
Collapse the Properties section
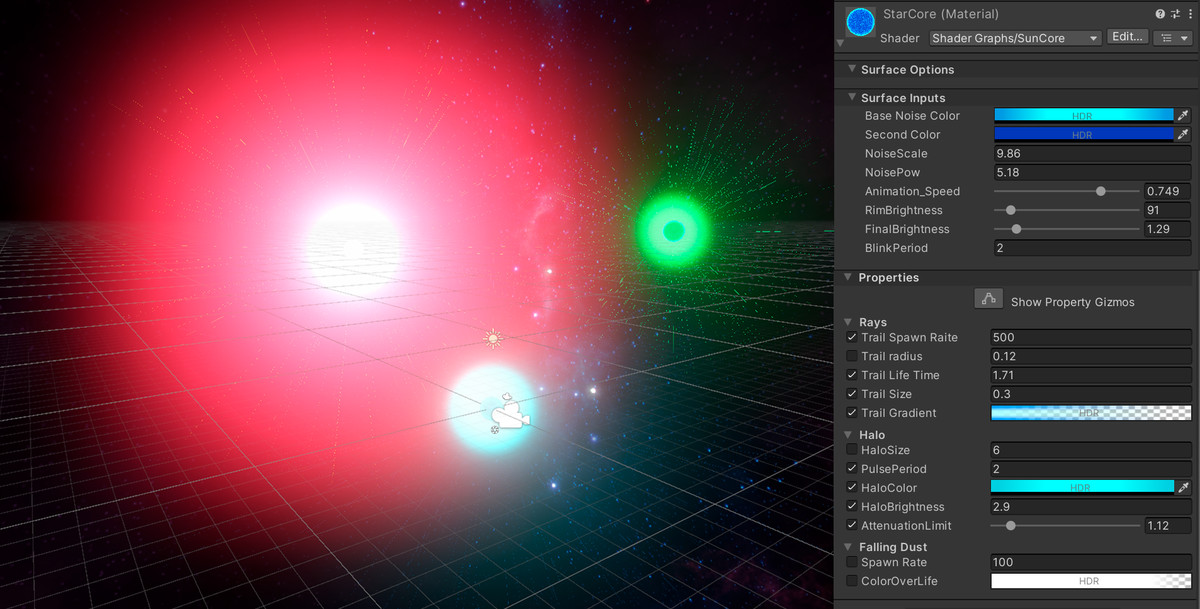(x=849, y=277)
